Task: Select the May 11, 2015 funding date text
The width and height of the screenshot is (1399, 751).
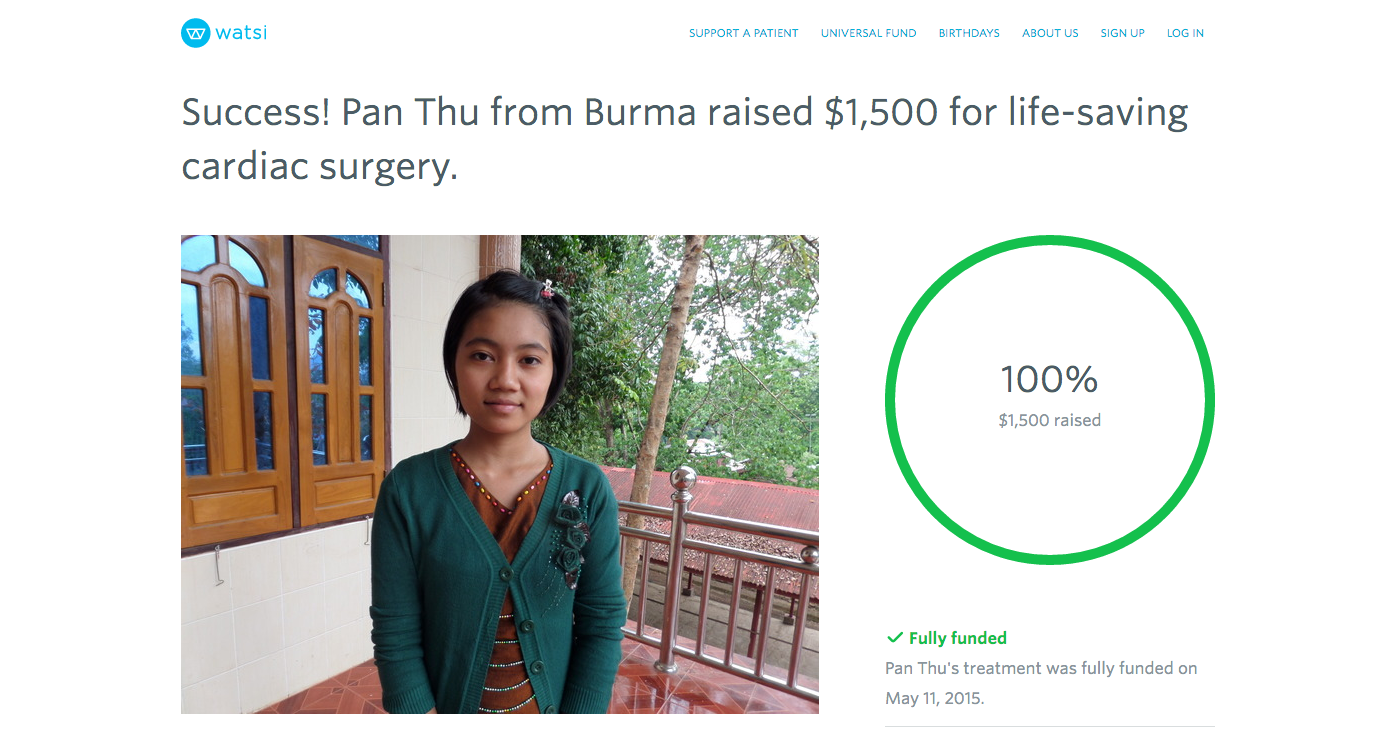Action: [x=932, y=698]
